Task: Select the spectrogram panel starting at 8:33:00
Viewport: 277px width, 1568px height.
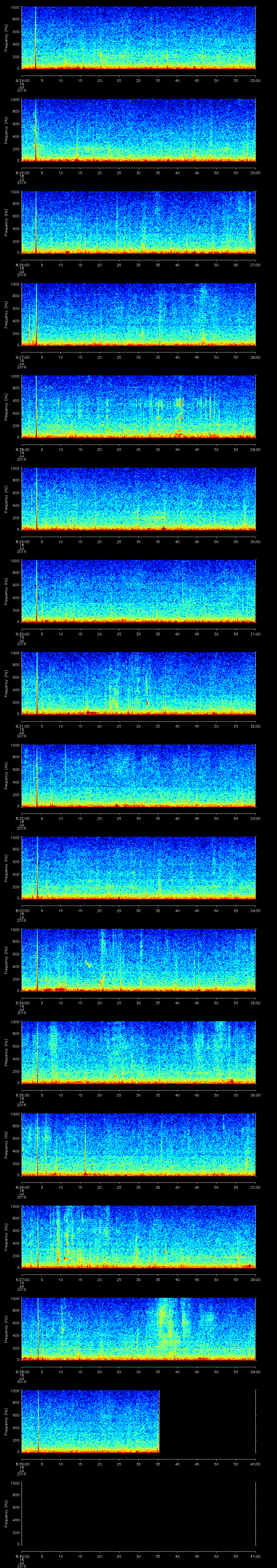Action: (138, 868)
